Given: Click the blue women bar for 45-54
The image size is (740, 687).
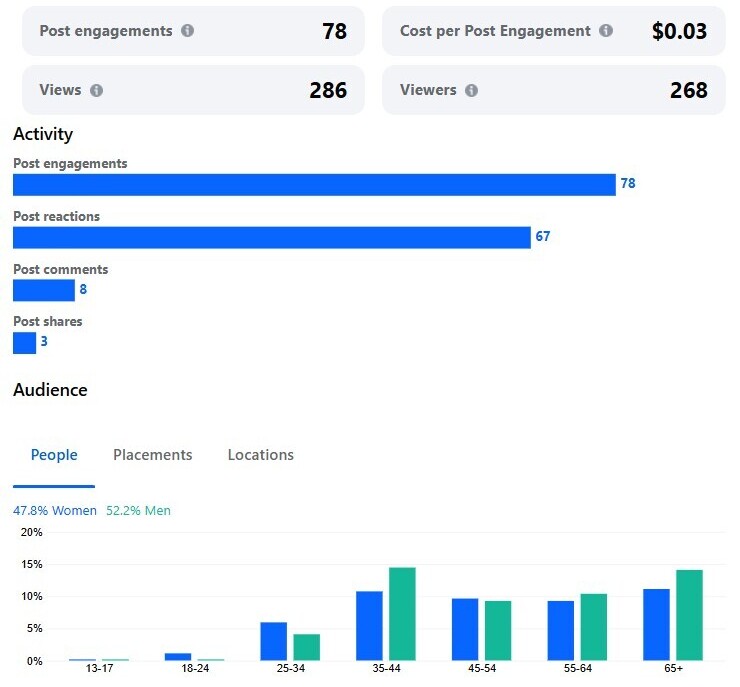Looking at the screenshot, I should pyautogui.click(x=465, y=629).
